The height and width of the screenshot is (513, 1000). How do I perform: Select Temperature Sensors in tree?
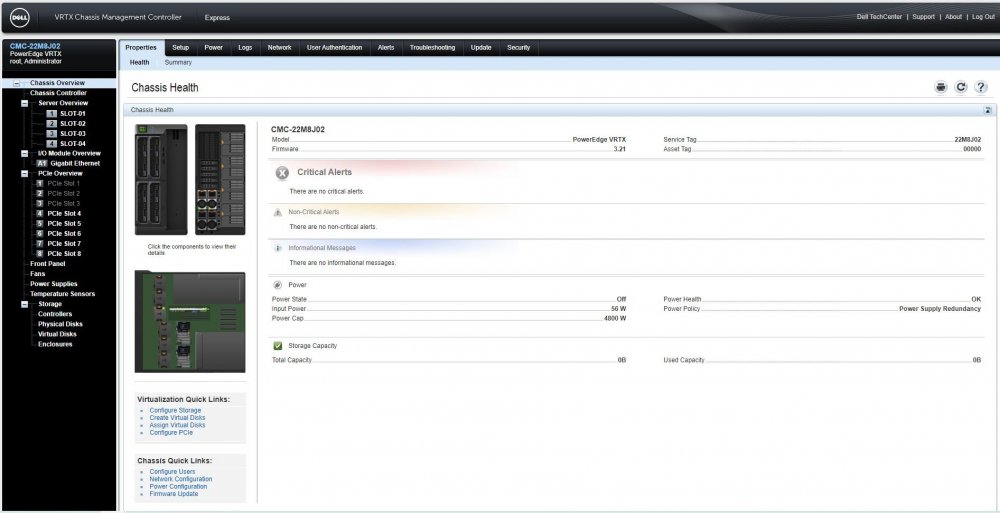pos(62,294)
